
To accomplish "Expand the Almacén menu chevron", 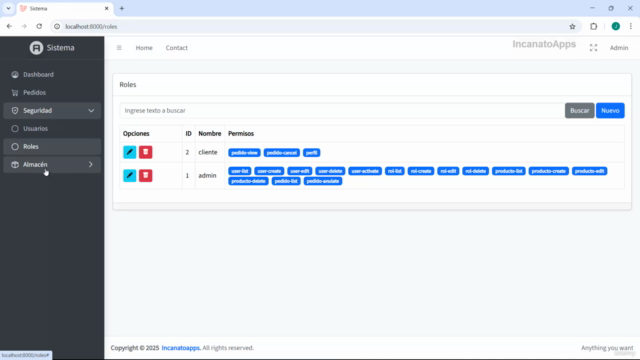I will [91, 164].
